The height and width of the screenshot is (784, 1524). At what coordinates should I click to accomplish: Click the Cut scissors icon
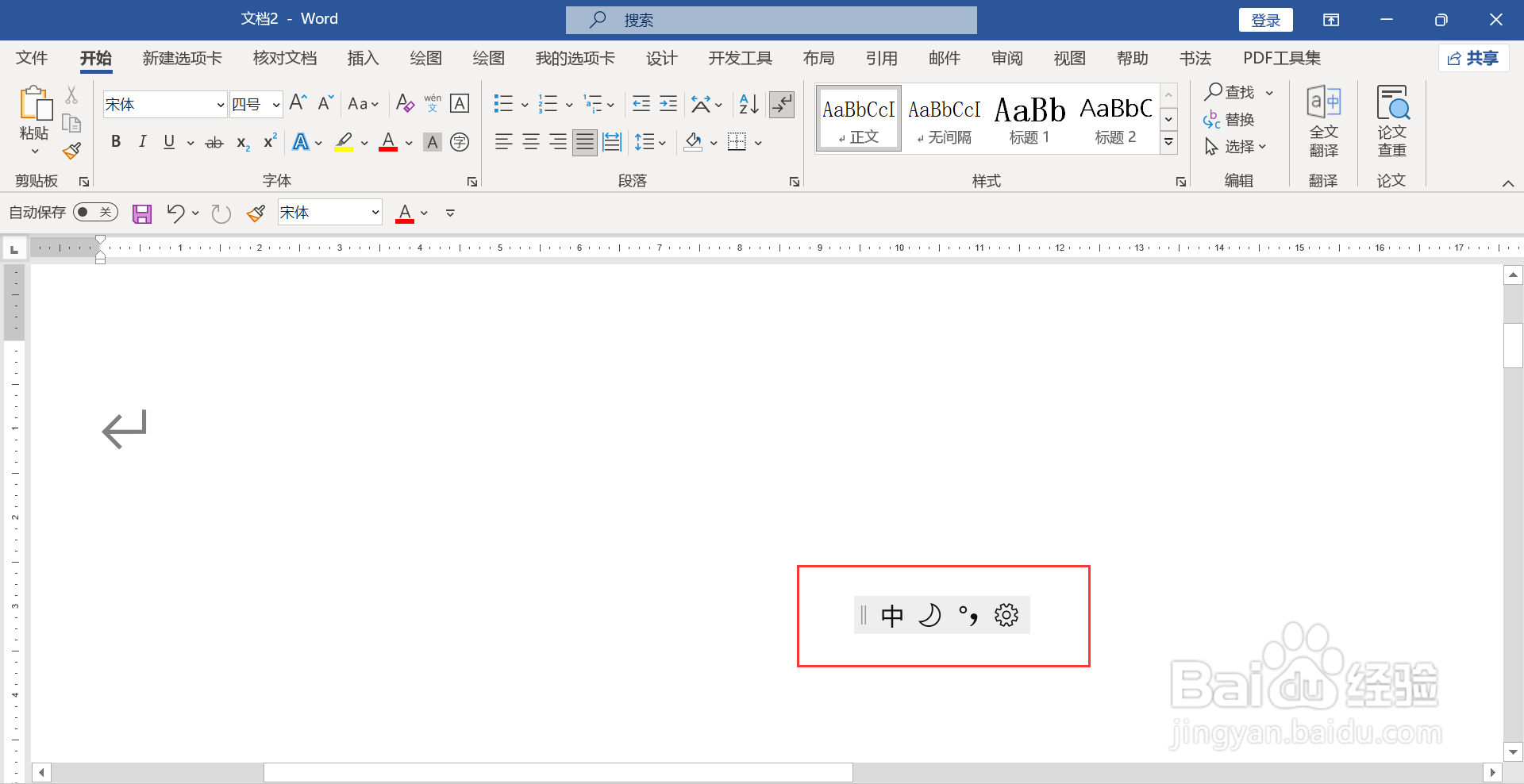point(71,95)
